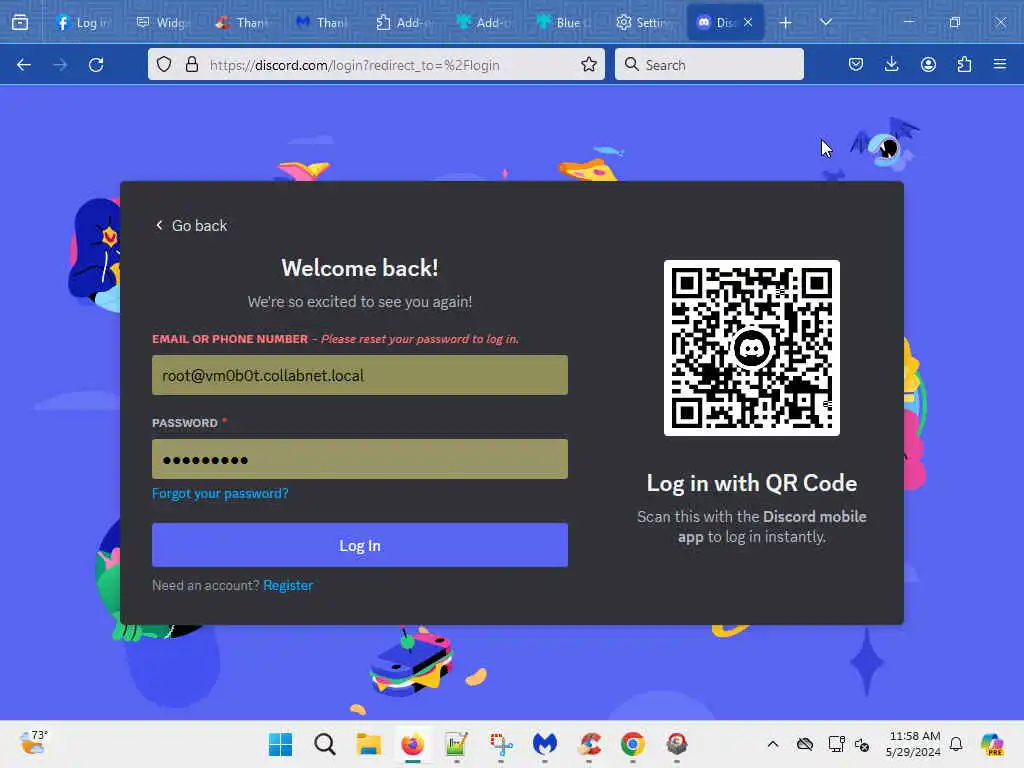The width and height of the screenshot is (1024, 768).
Task: Open the network tray icon
Action: [836, 744]
